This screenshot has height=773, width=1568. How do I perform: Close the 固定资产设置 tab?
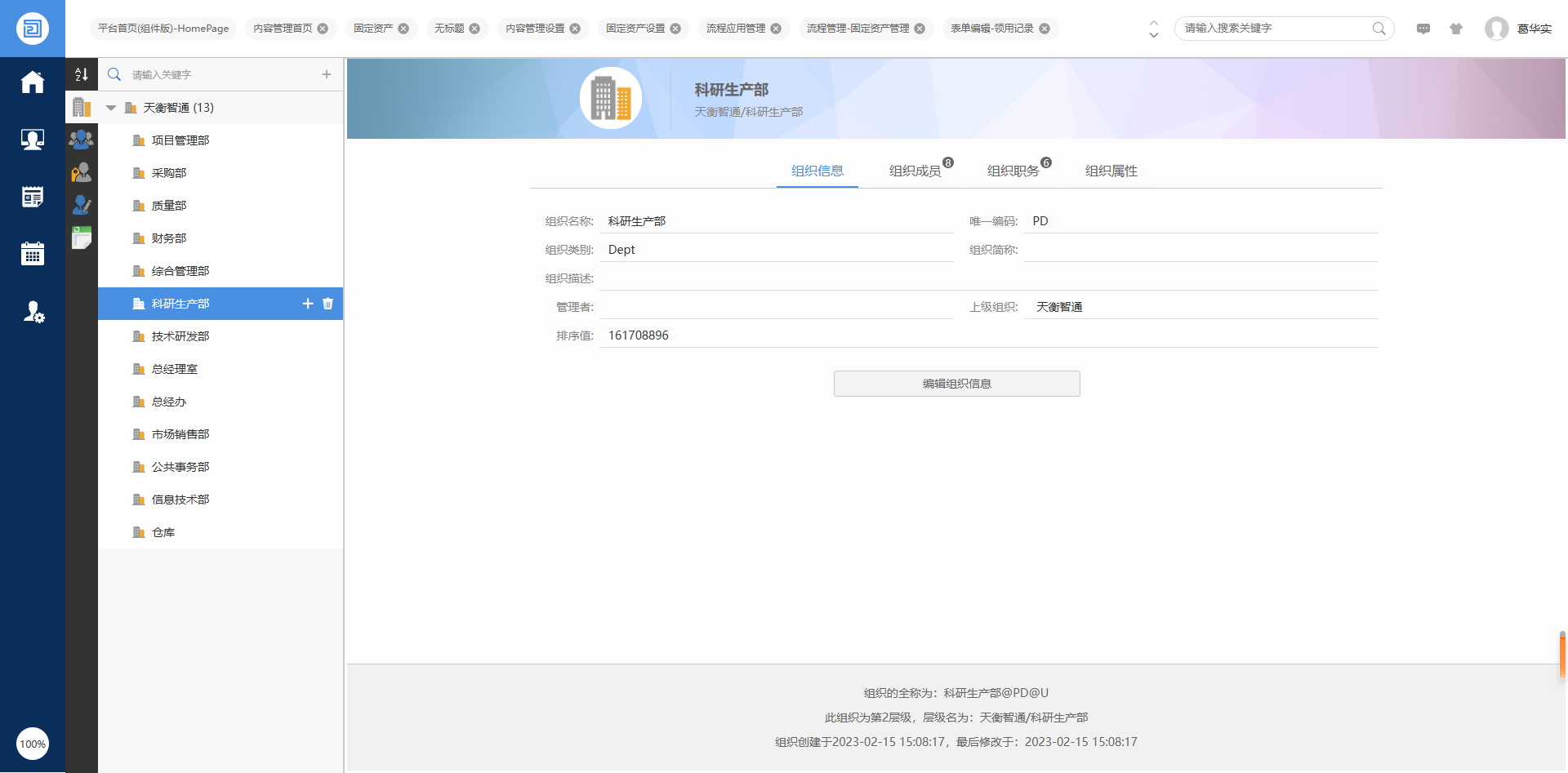coord(675,29)
